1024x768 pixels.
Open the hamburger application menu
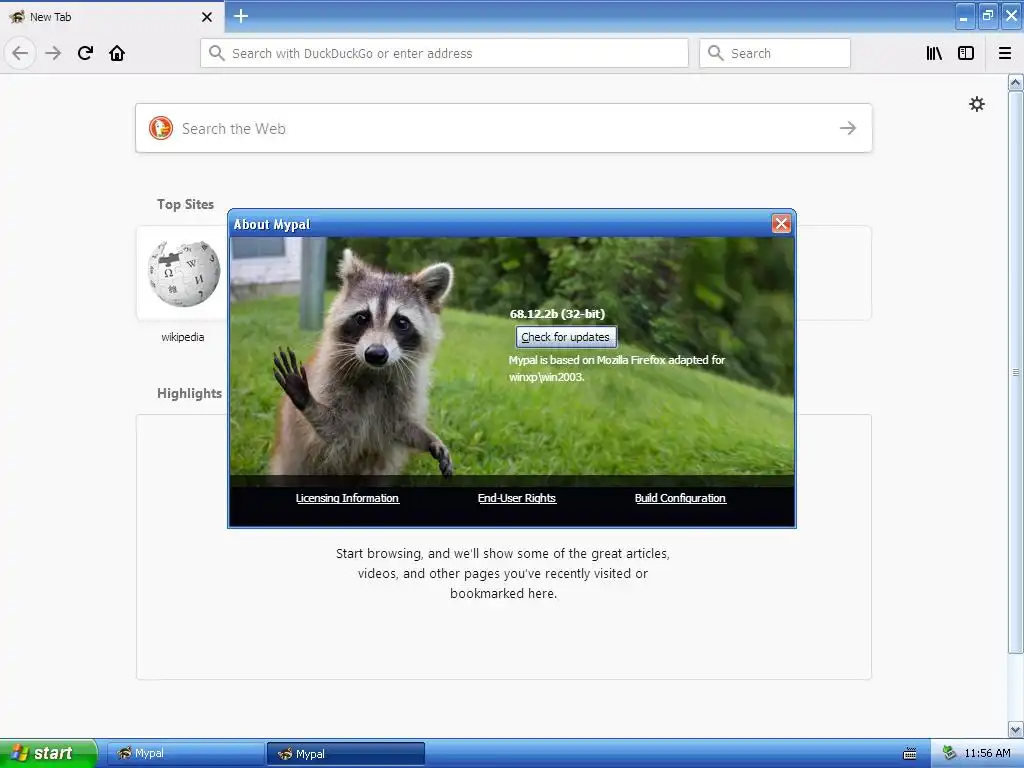[1005, 53]
